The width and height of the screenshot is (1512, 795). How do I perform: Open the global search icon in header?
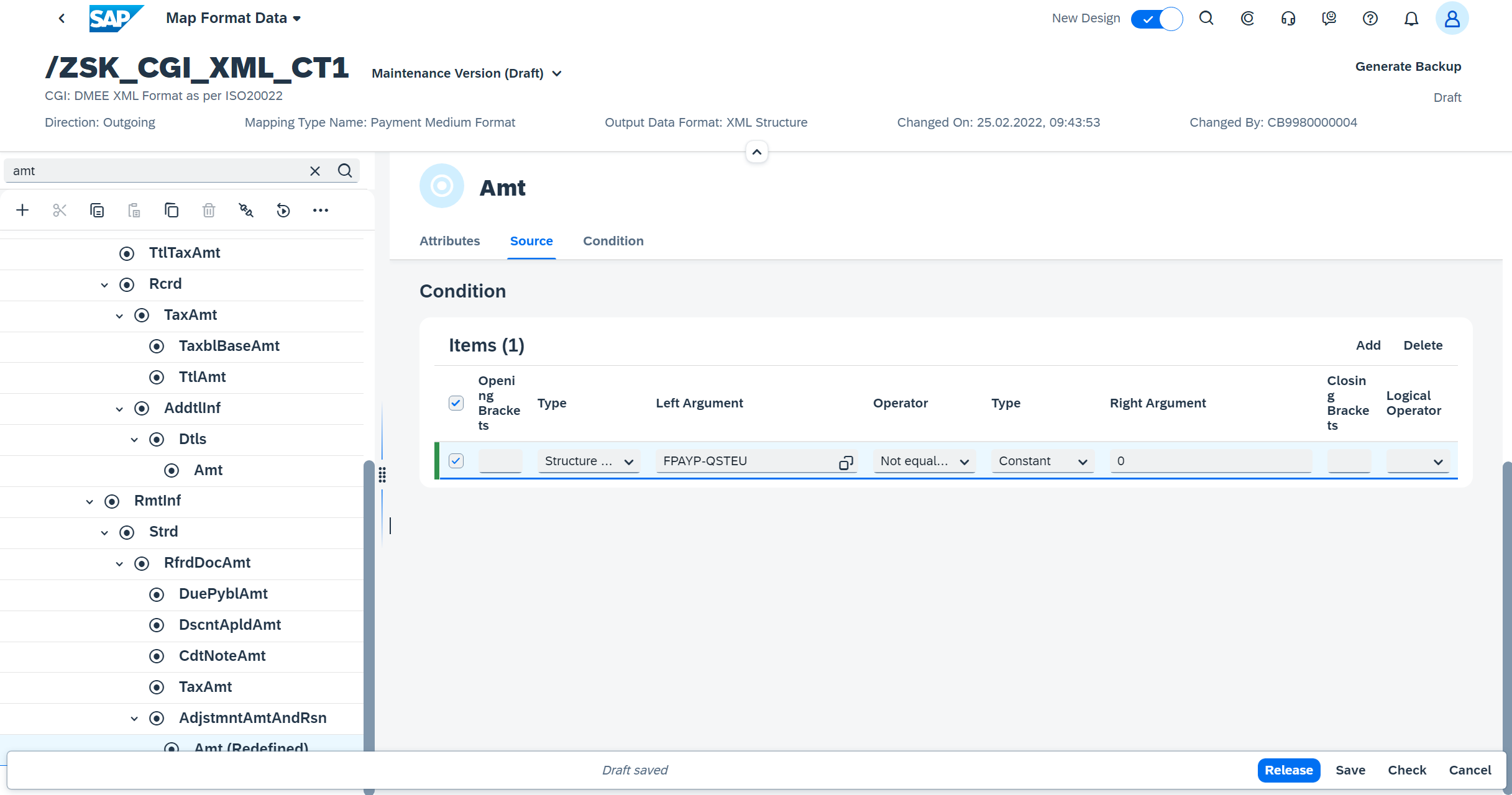tap(1206, 18)
